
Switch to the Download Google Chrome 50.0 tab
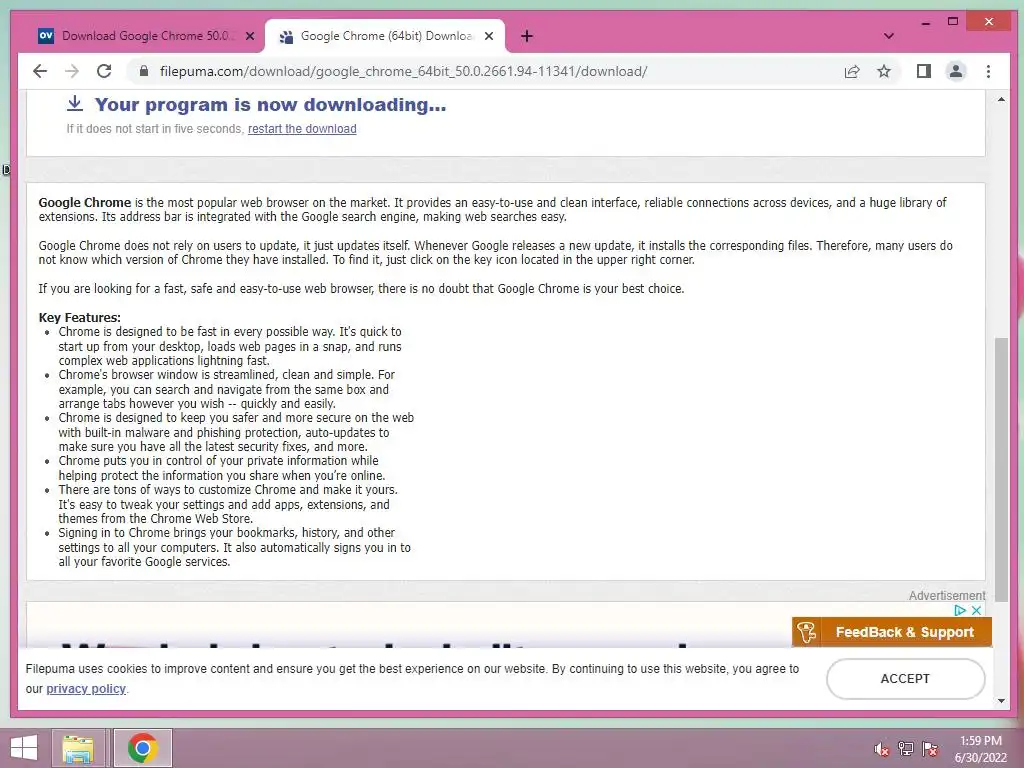[145, 37]
